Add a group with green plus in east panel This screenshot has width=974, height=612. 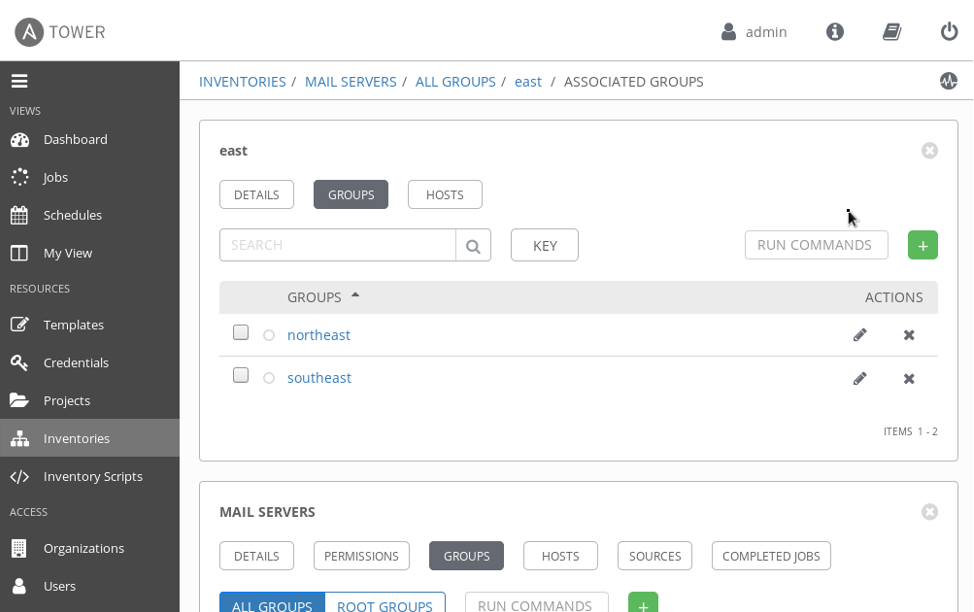click(x=922, y=245)
